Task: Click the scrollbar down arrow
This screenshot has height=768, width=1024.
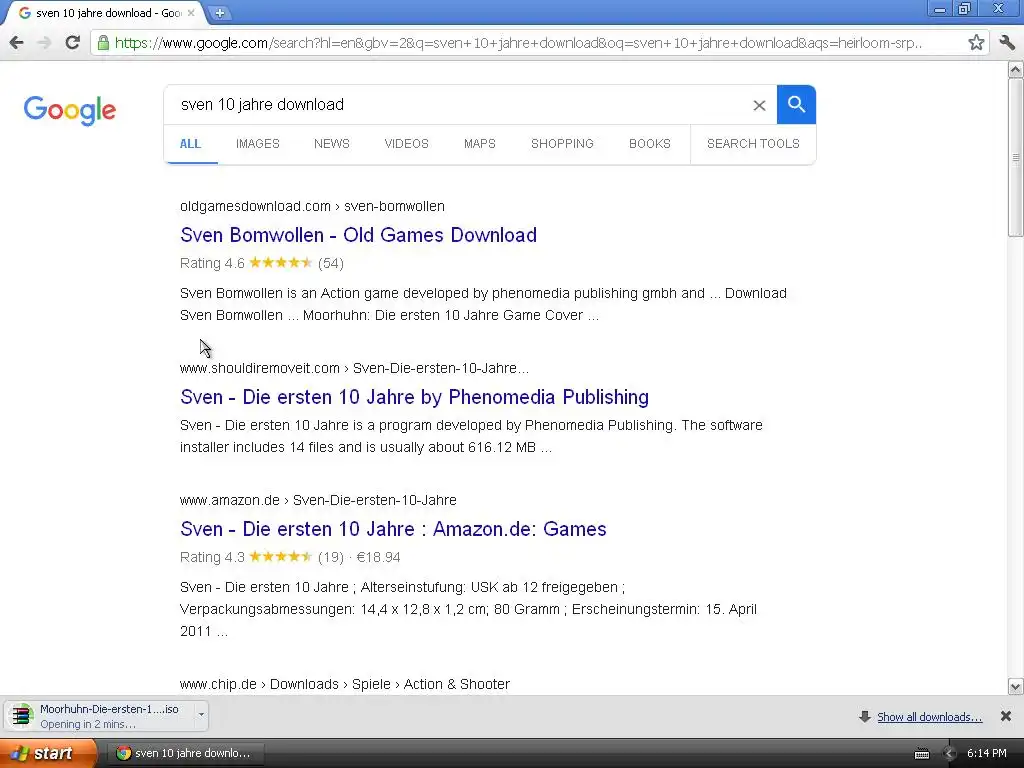Action: (x=1016, y=686)
